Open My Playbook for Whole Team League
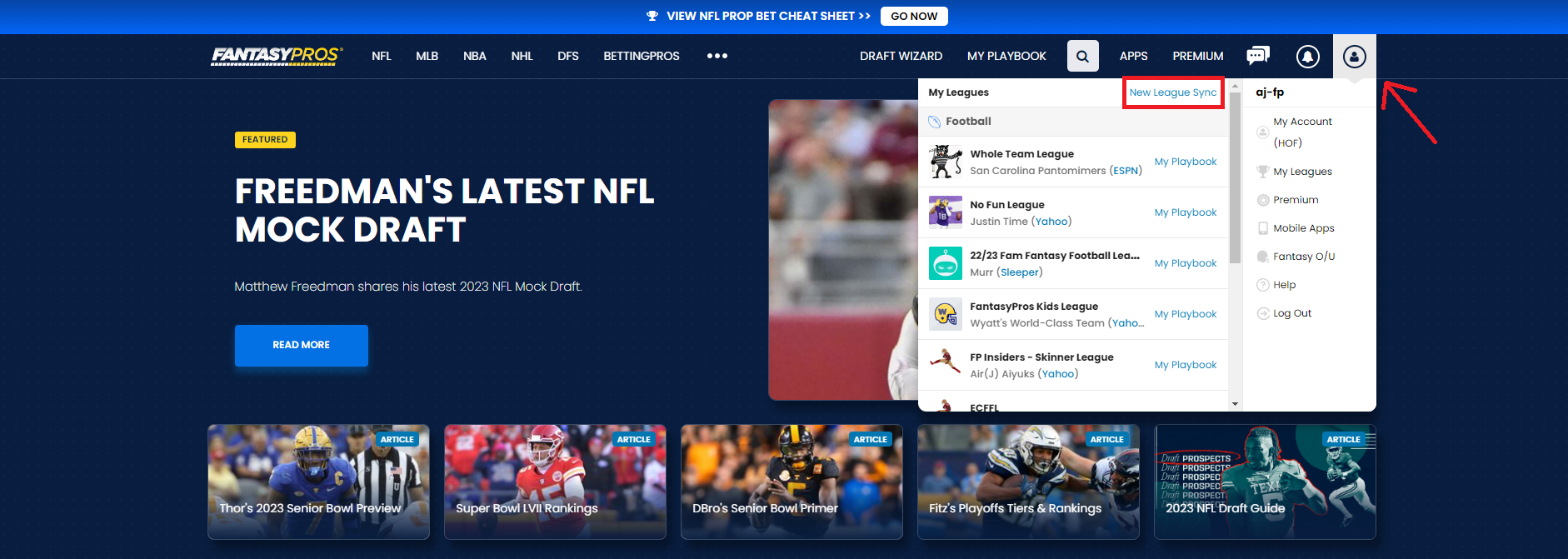 coord(1186,162)
